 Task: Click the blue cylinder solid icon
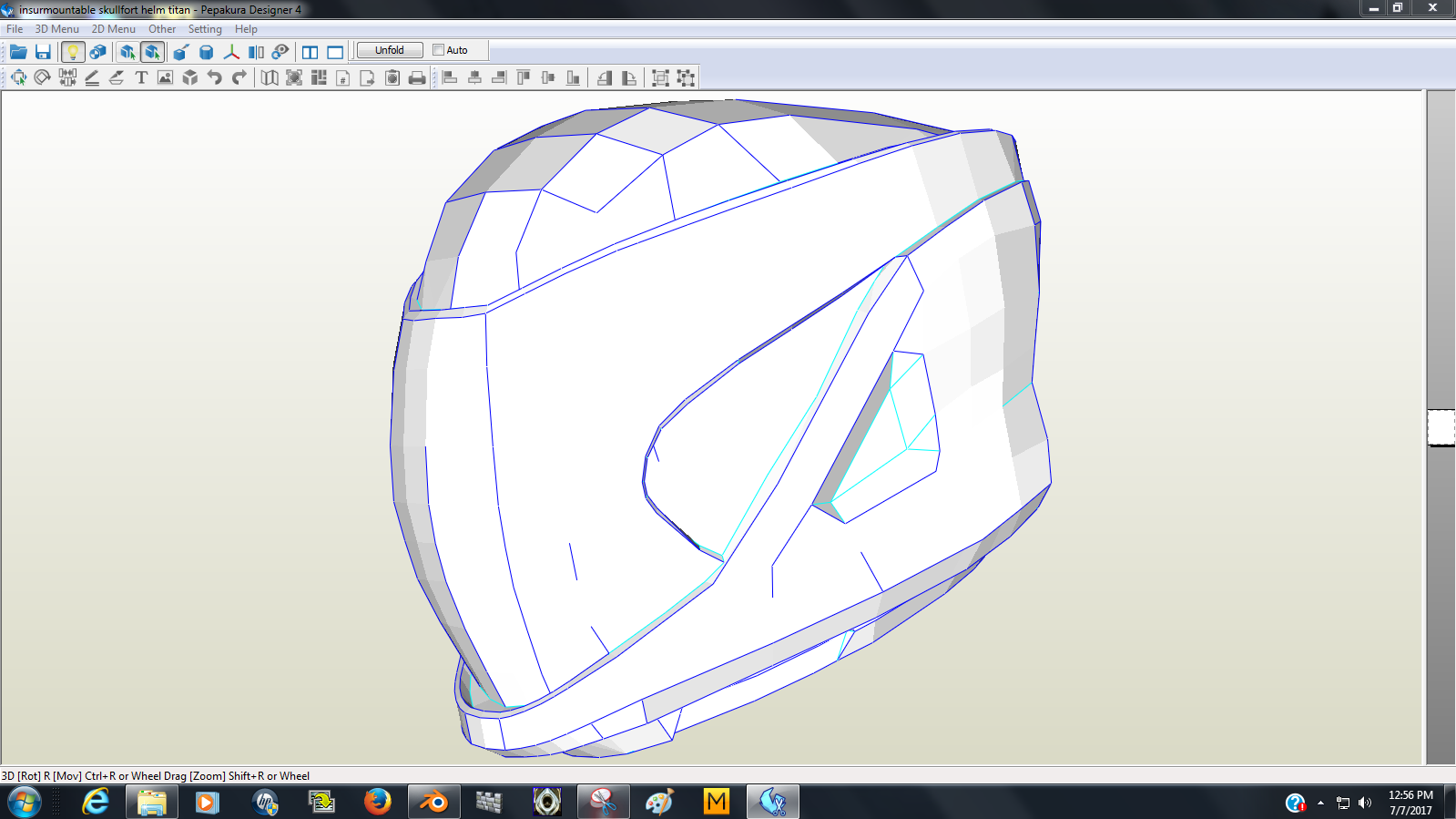coord(207,52)
